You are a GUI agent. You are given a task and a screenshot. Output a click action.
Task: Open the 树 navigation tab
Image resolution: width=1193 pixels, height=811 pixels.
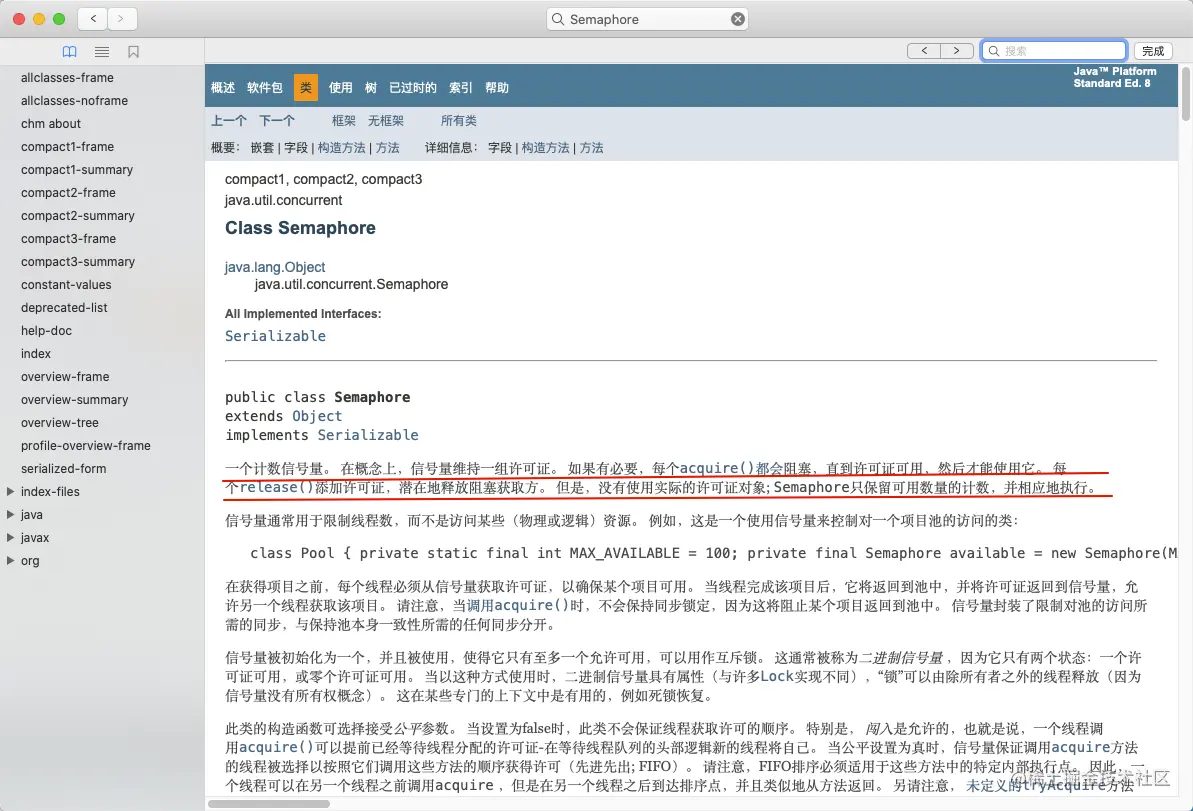(371, 87)
